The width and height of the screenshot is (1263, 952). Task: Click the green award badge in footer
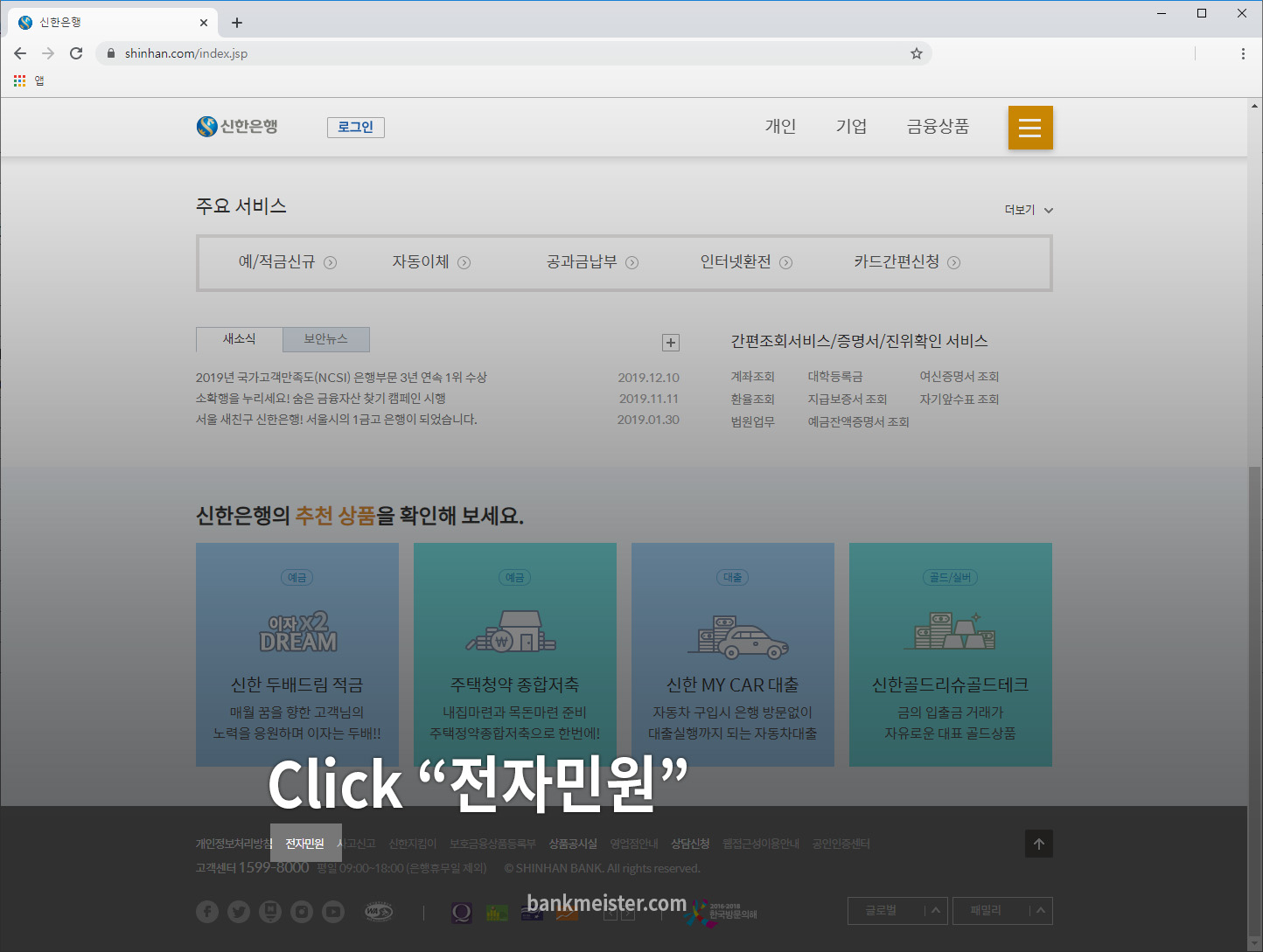click(497, 913)
